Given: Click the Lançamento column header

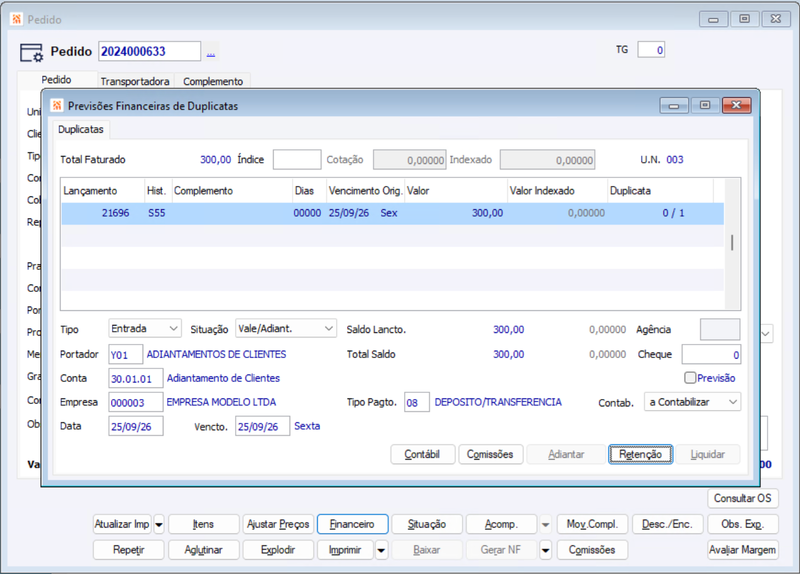Looking at the screenshot, I should [103, 191].
